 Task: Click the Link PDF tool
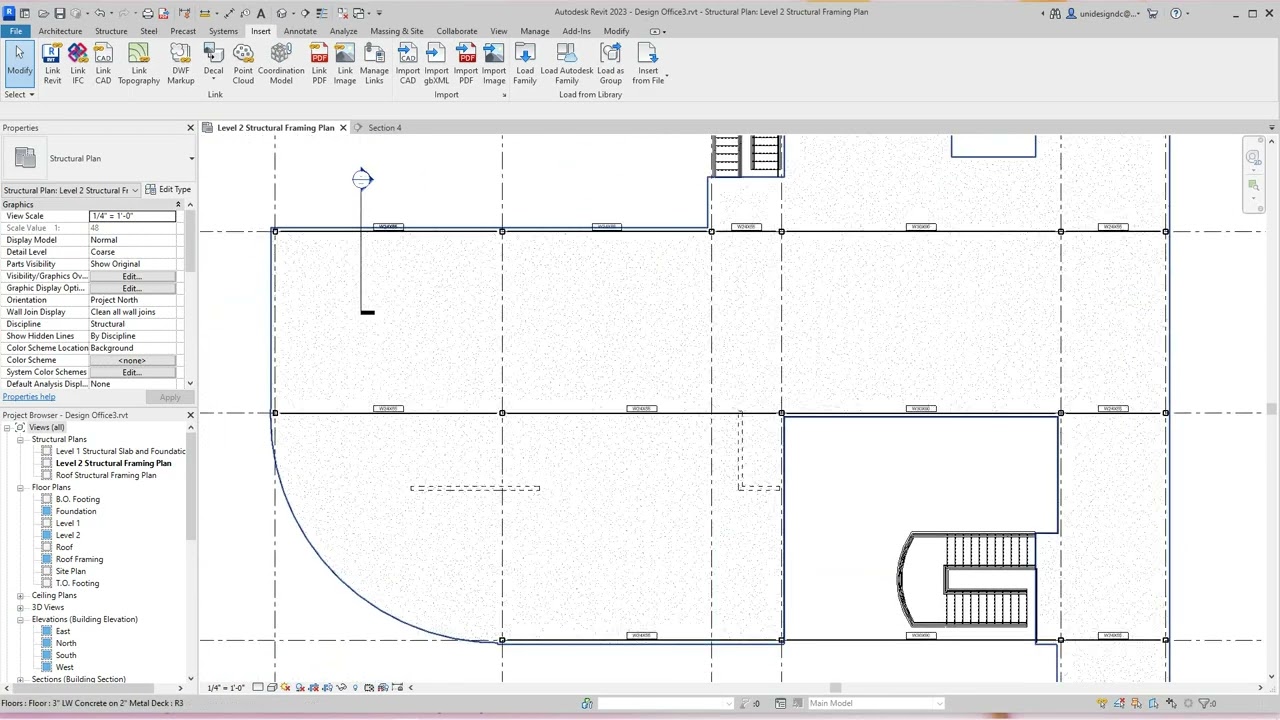[x=319, y=63]
